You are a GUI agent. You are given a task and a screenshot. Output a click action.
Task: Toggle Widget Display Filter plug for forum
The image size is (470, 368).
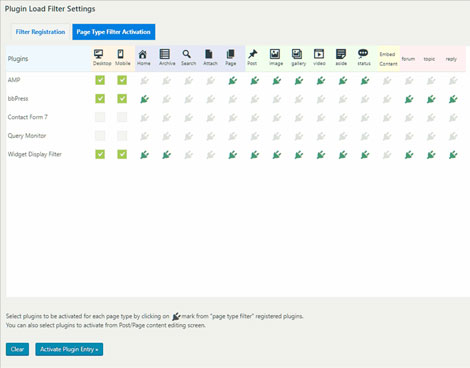tap(409, 155)
